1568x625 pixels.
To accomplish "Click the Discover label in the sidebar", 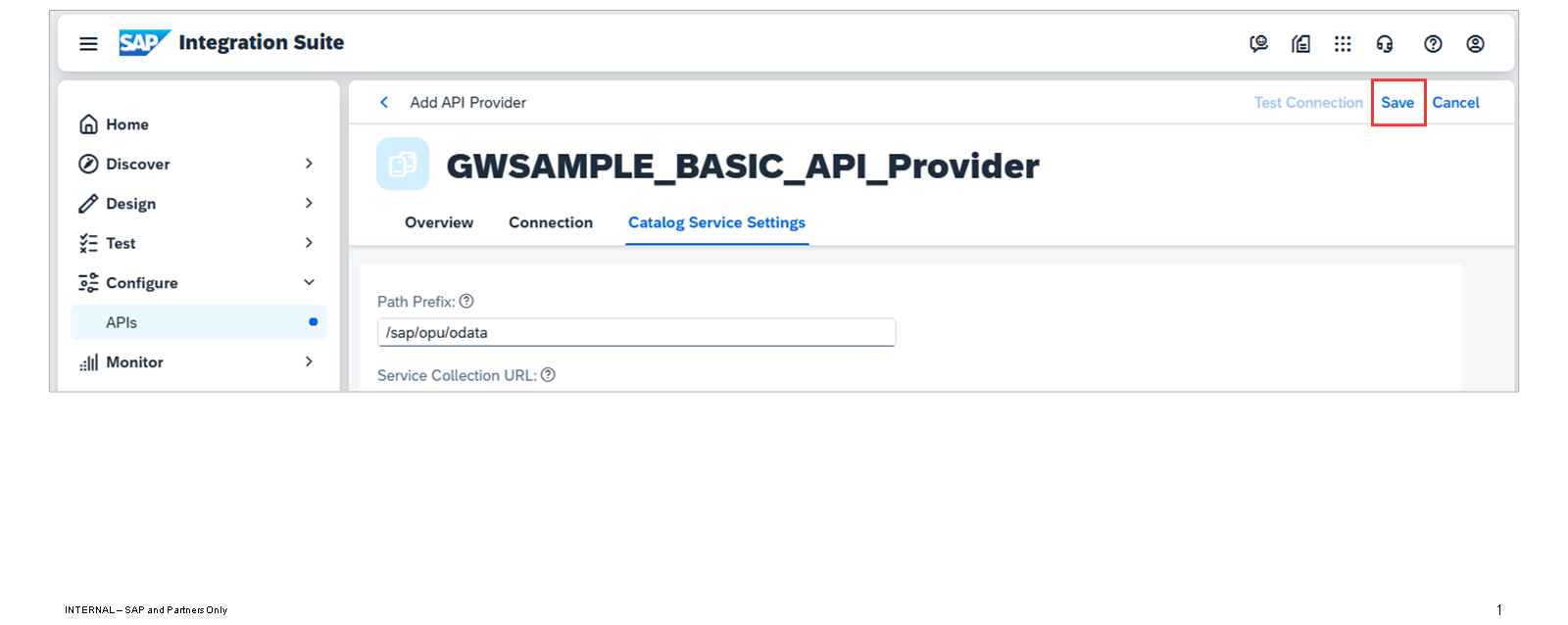I will pos(138,164).
